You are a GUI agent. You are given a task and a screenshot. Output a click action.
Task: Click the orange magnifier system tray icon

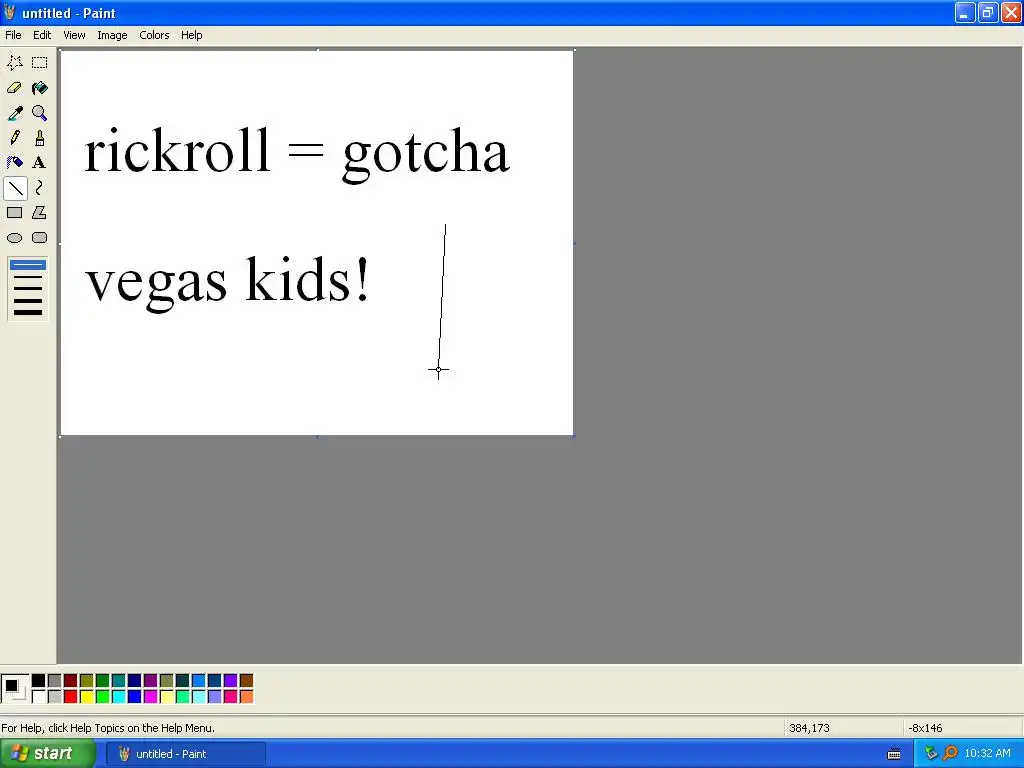pyautogui.click(x=950, y=754)
